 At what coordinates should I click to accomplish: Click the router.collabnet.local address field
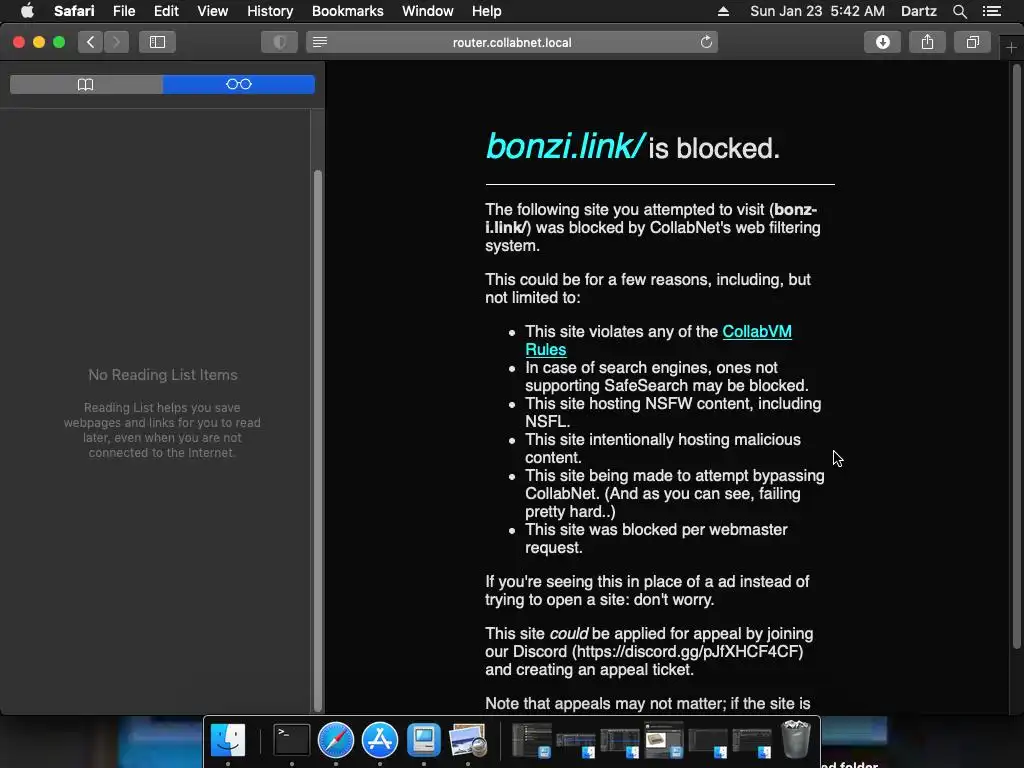pos(512,42)
